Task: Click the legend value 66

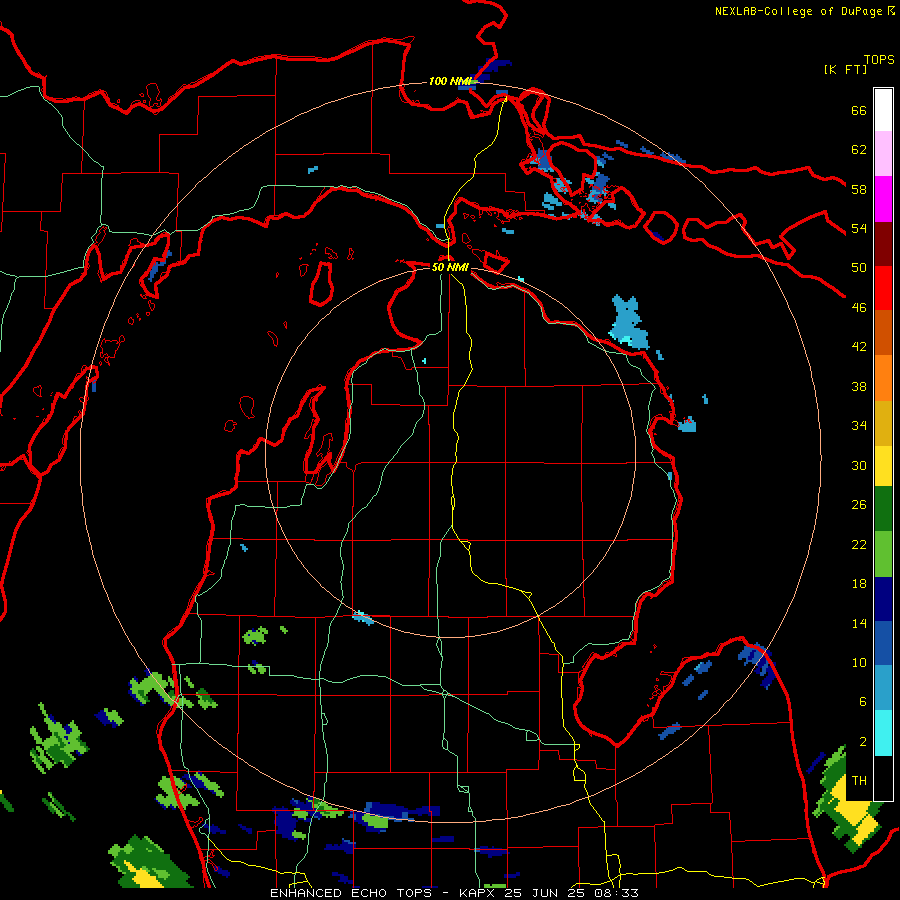Action: (x=859, y=110)
